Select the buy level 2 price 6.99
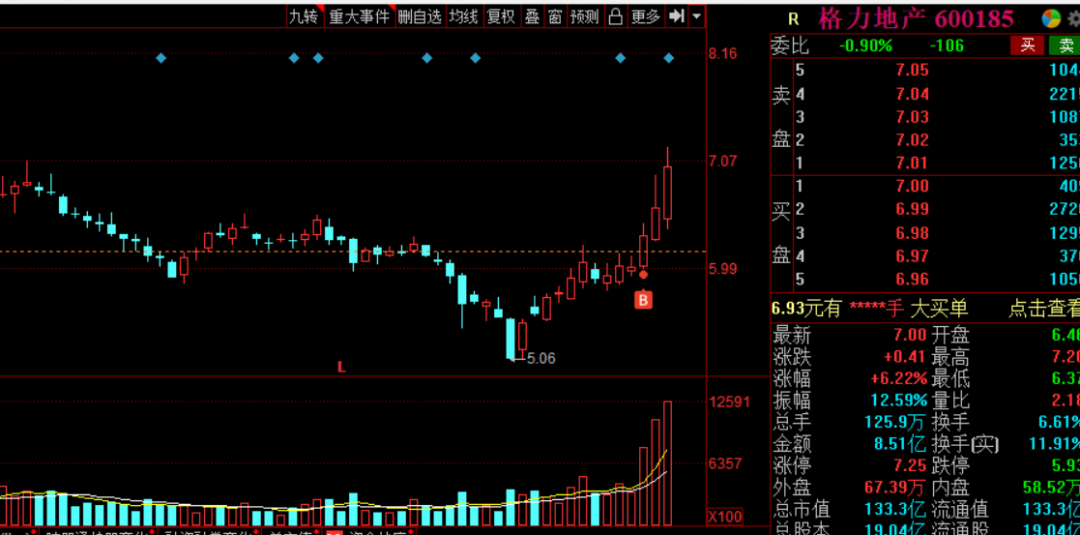 point(912,209)
